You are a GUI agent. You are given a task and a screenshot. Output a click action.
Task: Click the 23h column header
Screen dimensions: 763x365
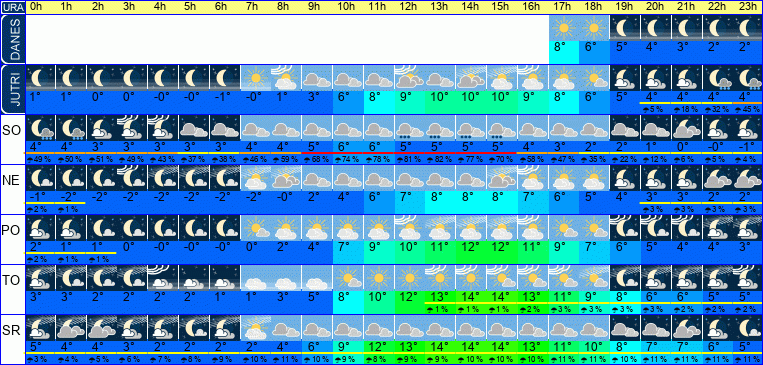(x=748, y=7)
